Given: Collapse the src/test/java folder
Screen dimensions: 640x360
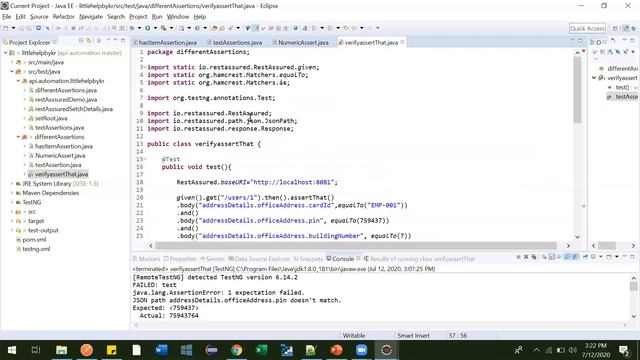Looking at the screenshot, I should click(x=12, y=71).
